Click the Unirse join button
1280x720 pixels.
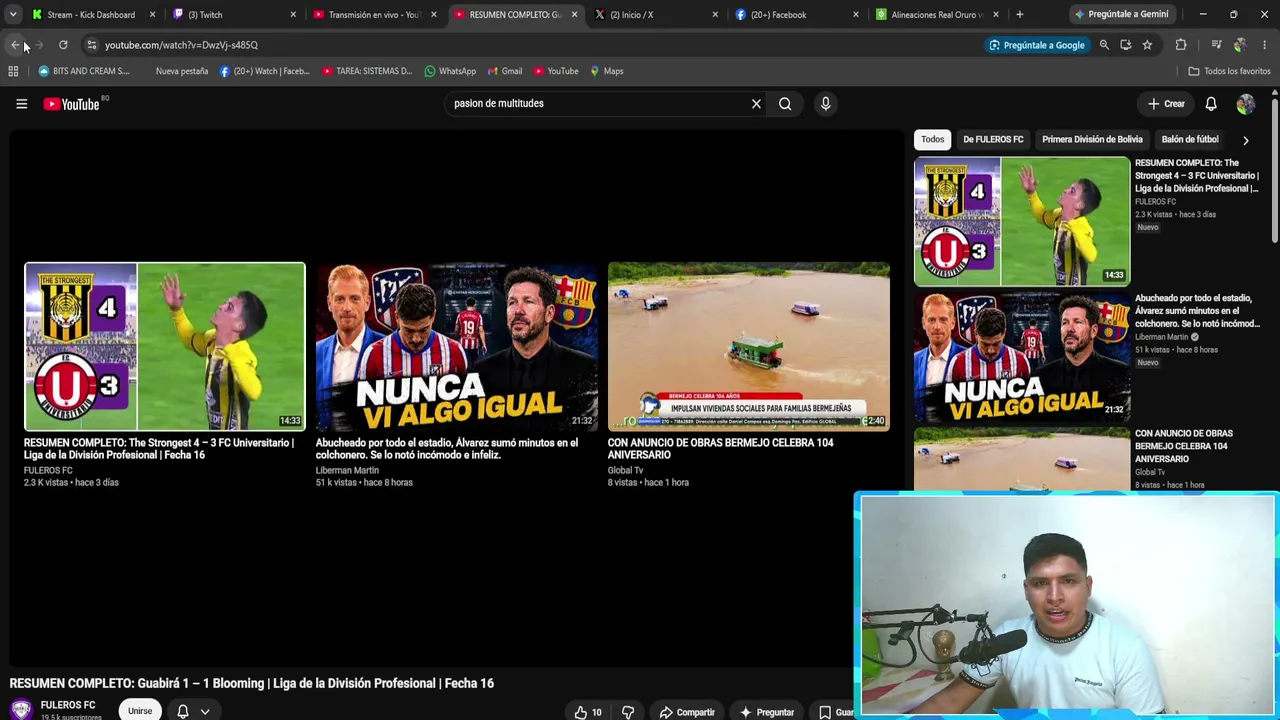click(x=140, y=711)
